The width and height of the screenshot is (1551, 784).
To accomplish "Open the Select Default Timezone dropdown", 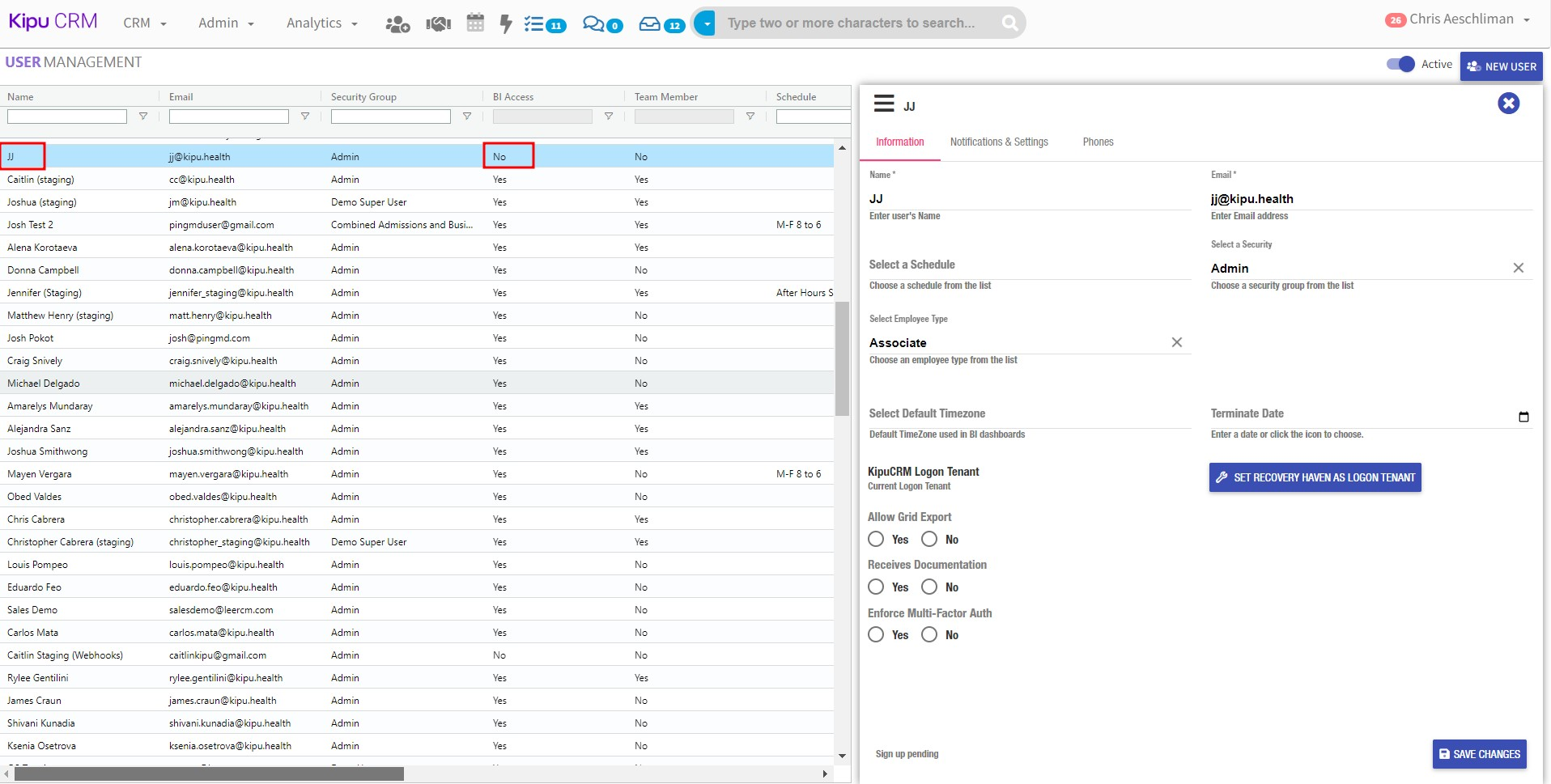I will click(x=1028, y=414).
